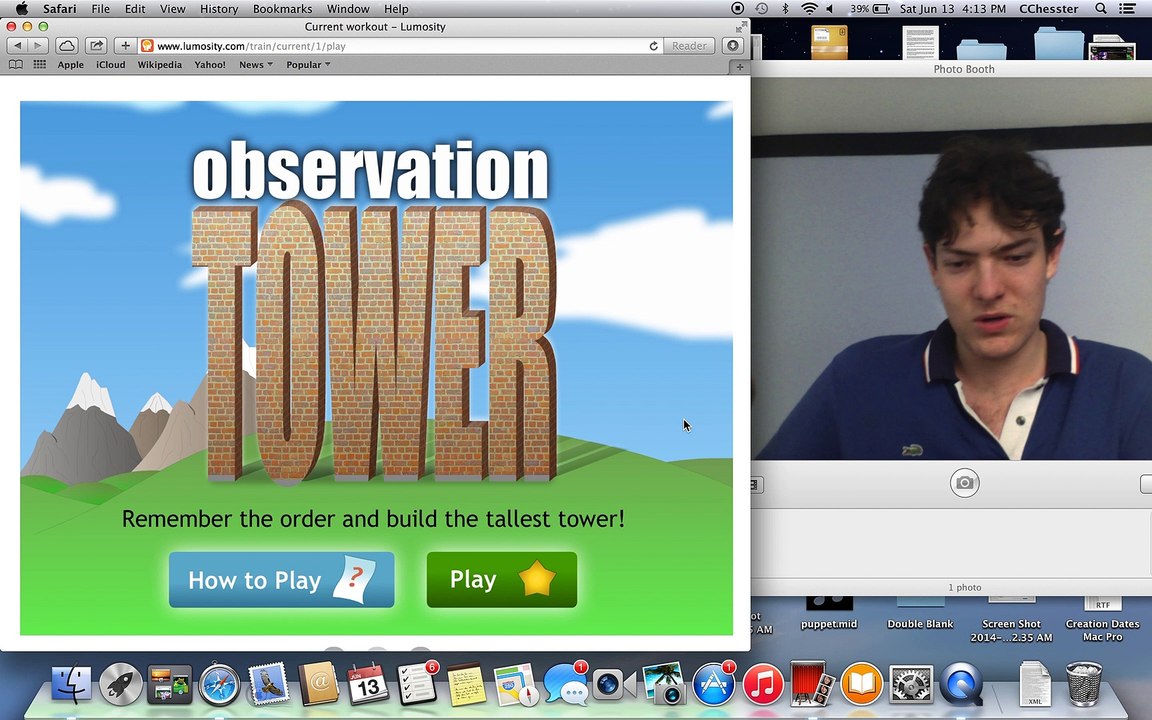Take a photo in Photo Booth

point(965,483)
